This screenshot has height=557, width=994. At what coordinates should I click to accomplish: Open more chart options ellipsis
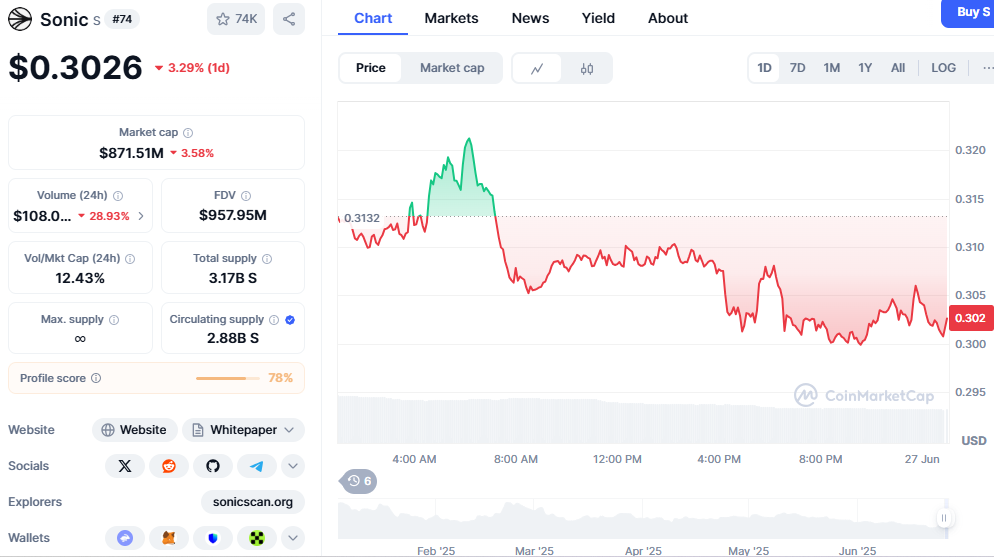(986, 68)
